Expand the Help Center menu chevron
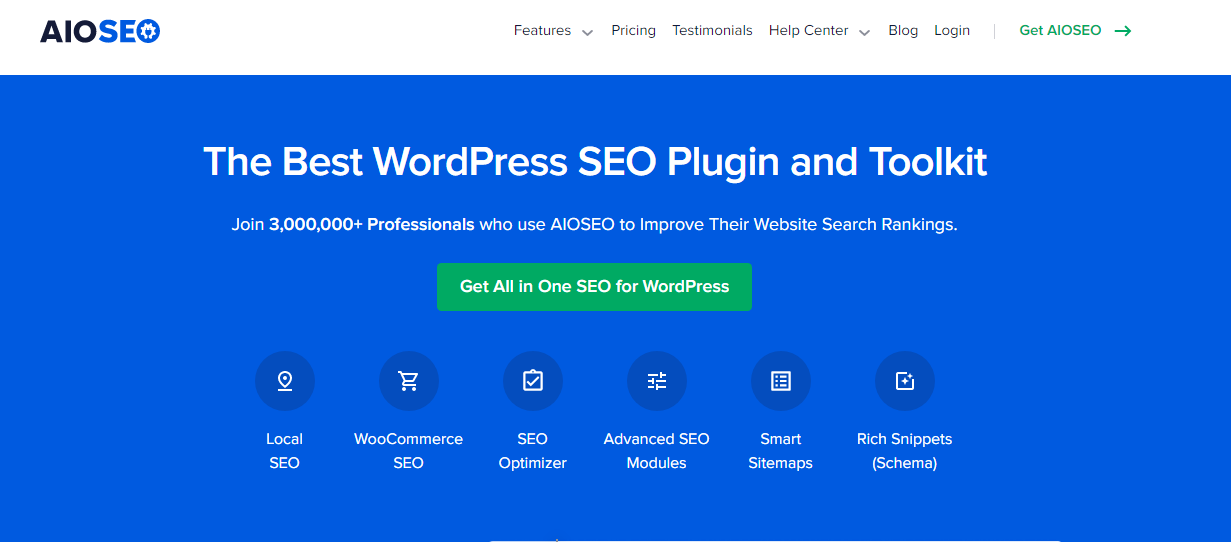 864,32
